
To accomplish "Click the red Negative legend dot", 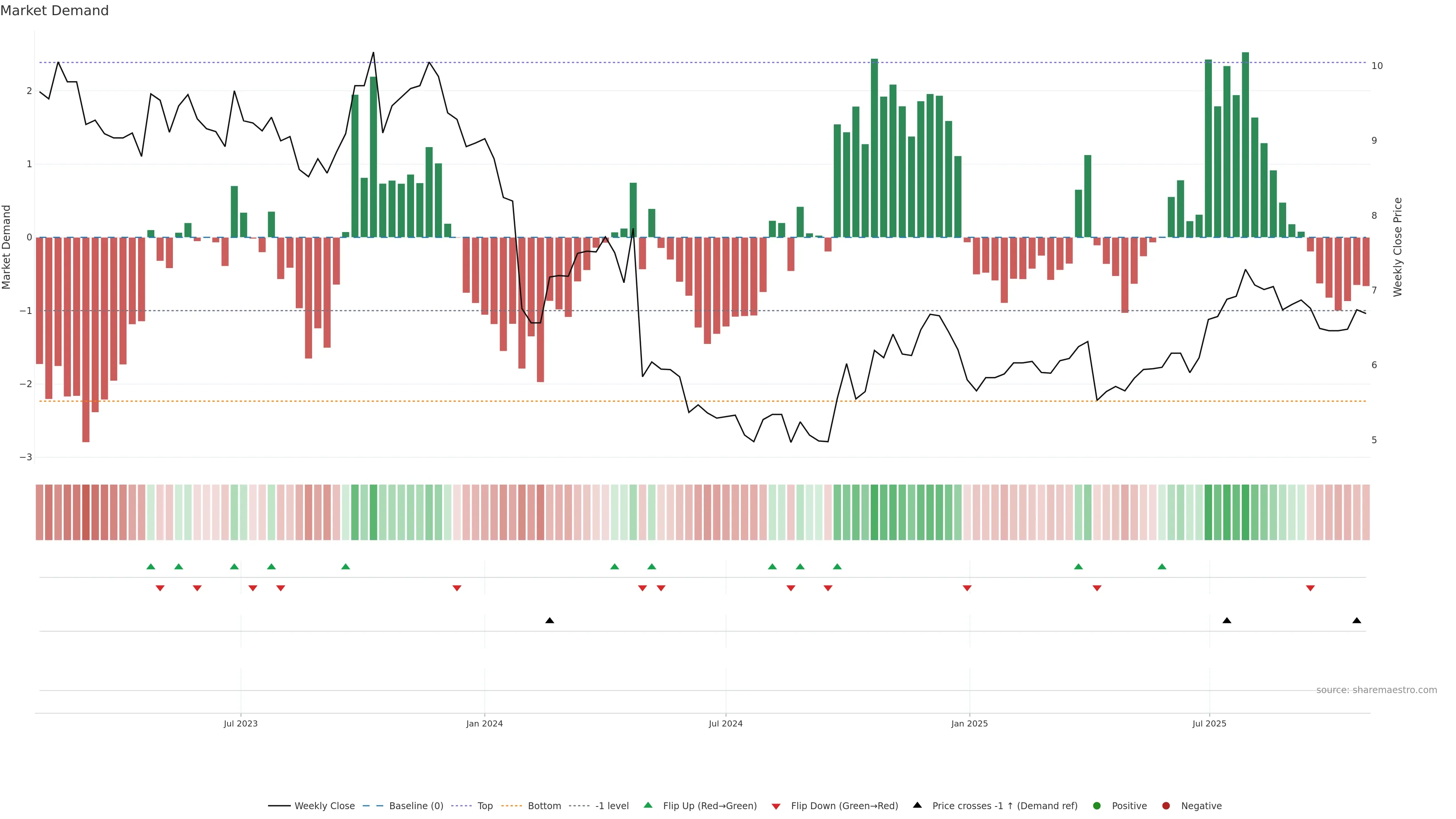I will click(x=1166, y=806).
